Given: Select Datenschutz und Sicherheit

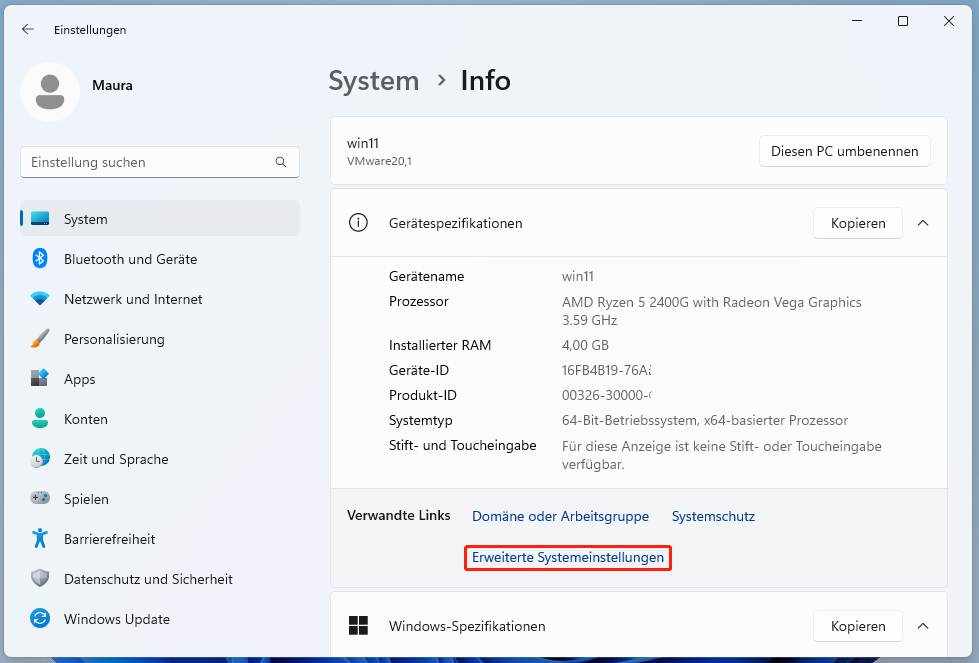Looking at the screenshot, I should (160, 578).
